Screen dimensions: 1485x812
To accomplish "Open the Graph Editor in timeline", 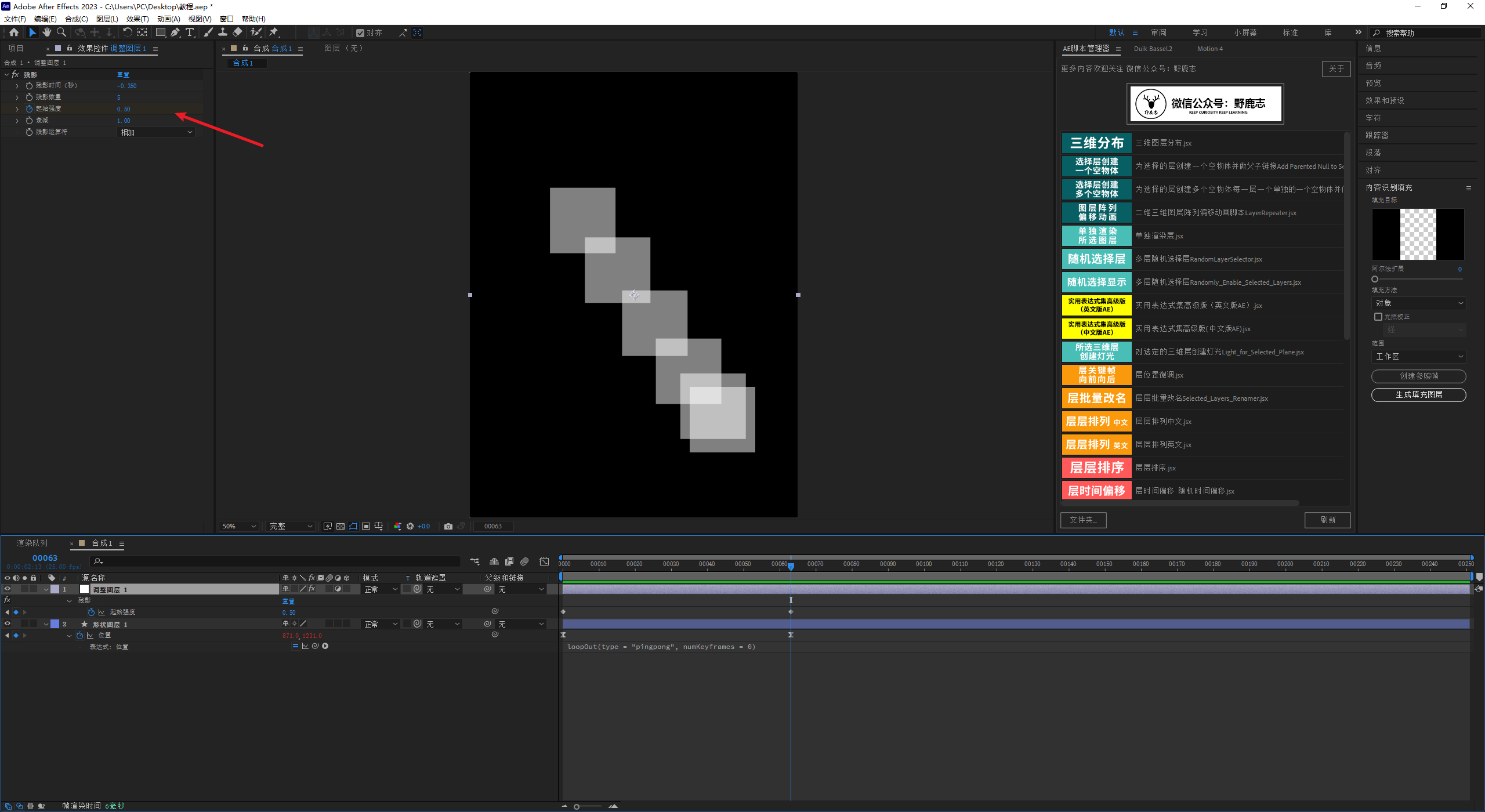I will click(544, 561).
